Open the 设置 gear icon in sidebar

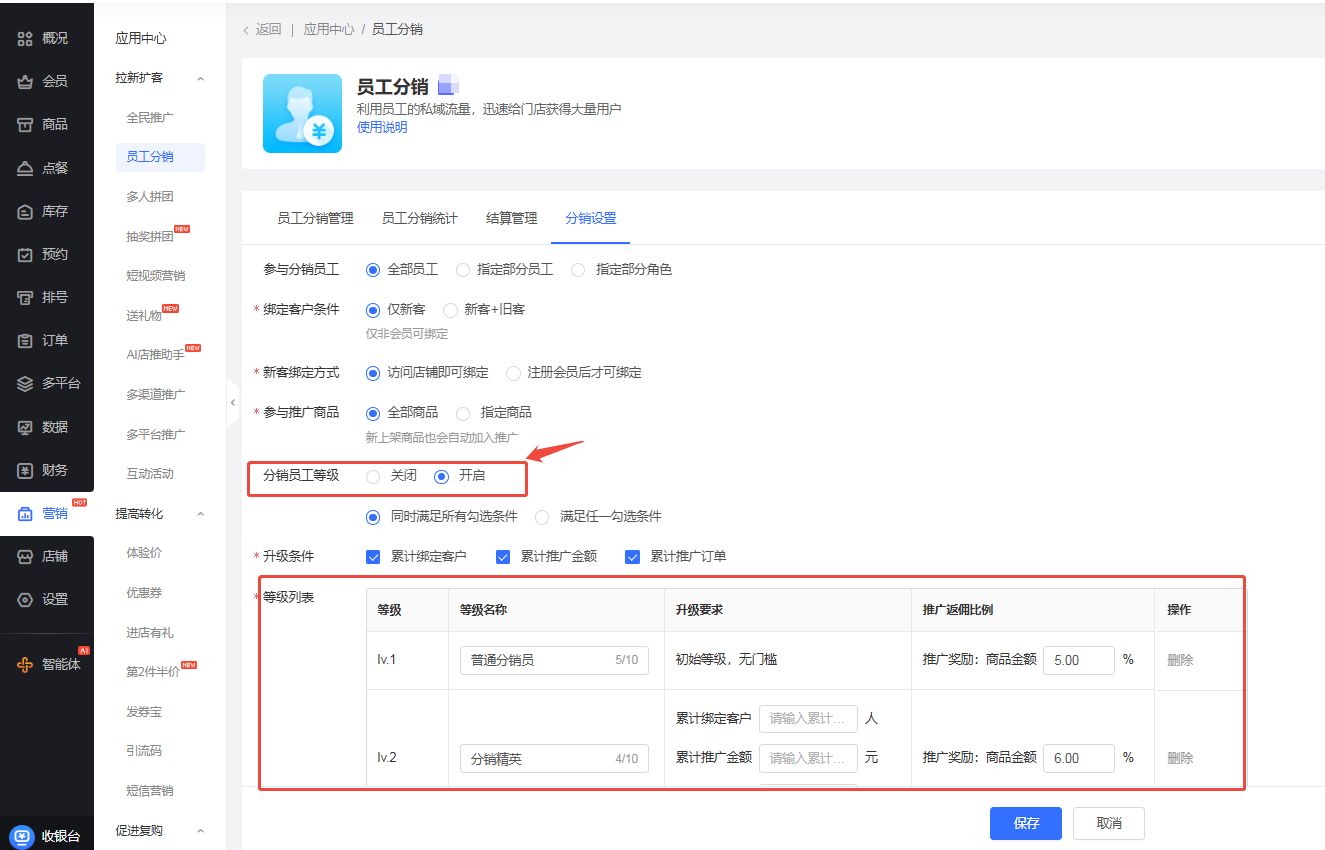pyautogui.click(x=26, y=599)
